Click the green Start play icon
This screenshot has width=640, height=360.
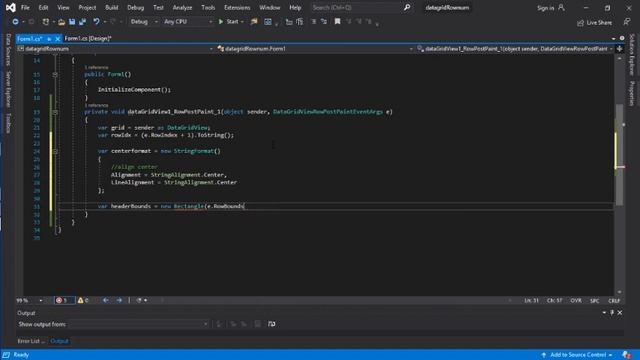pos(221,22)
